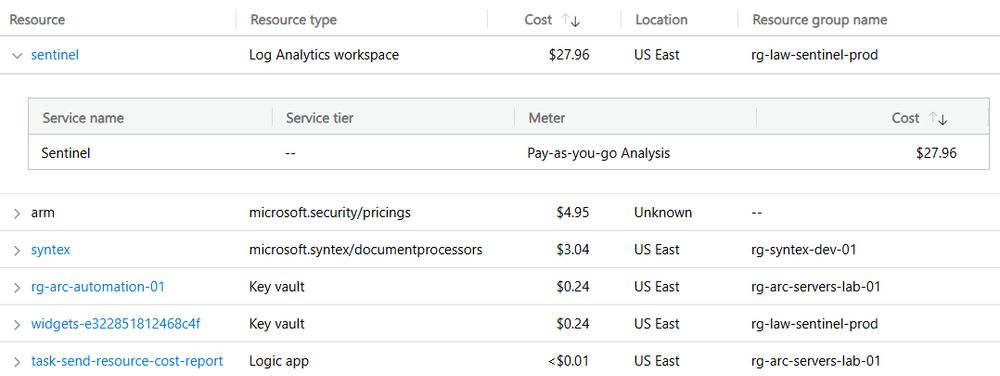Screen dimensions: 1000x376
Task: Select the rg-syntex-dev-01 resource group
Action: 804,250
